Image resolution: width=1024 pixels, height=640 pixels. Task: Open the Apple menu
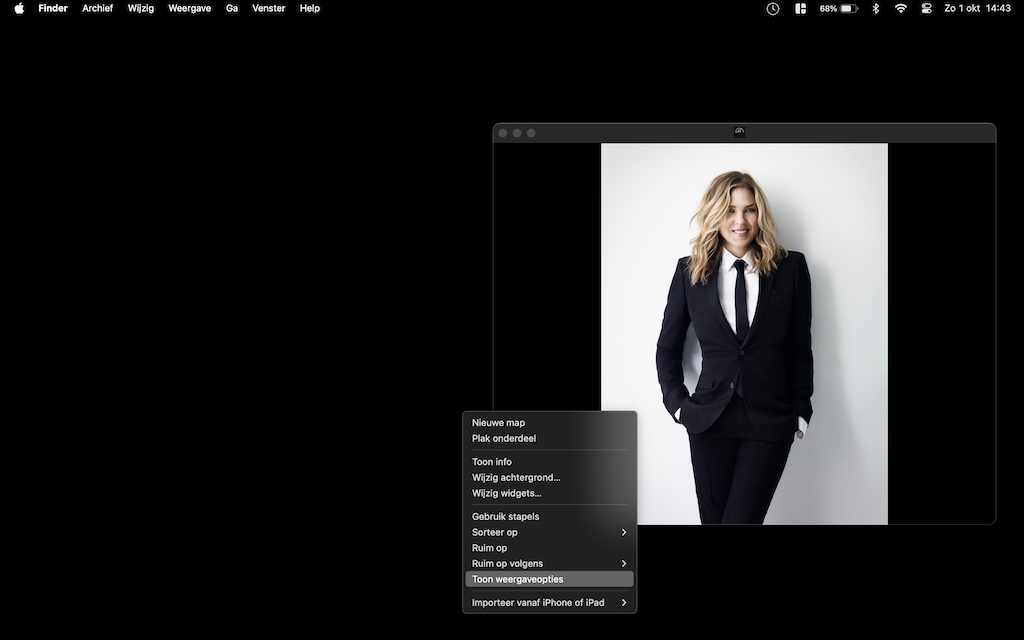pos(18,8)
